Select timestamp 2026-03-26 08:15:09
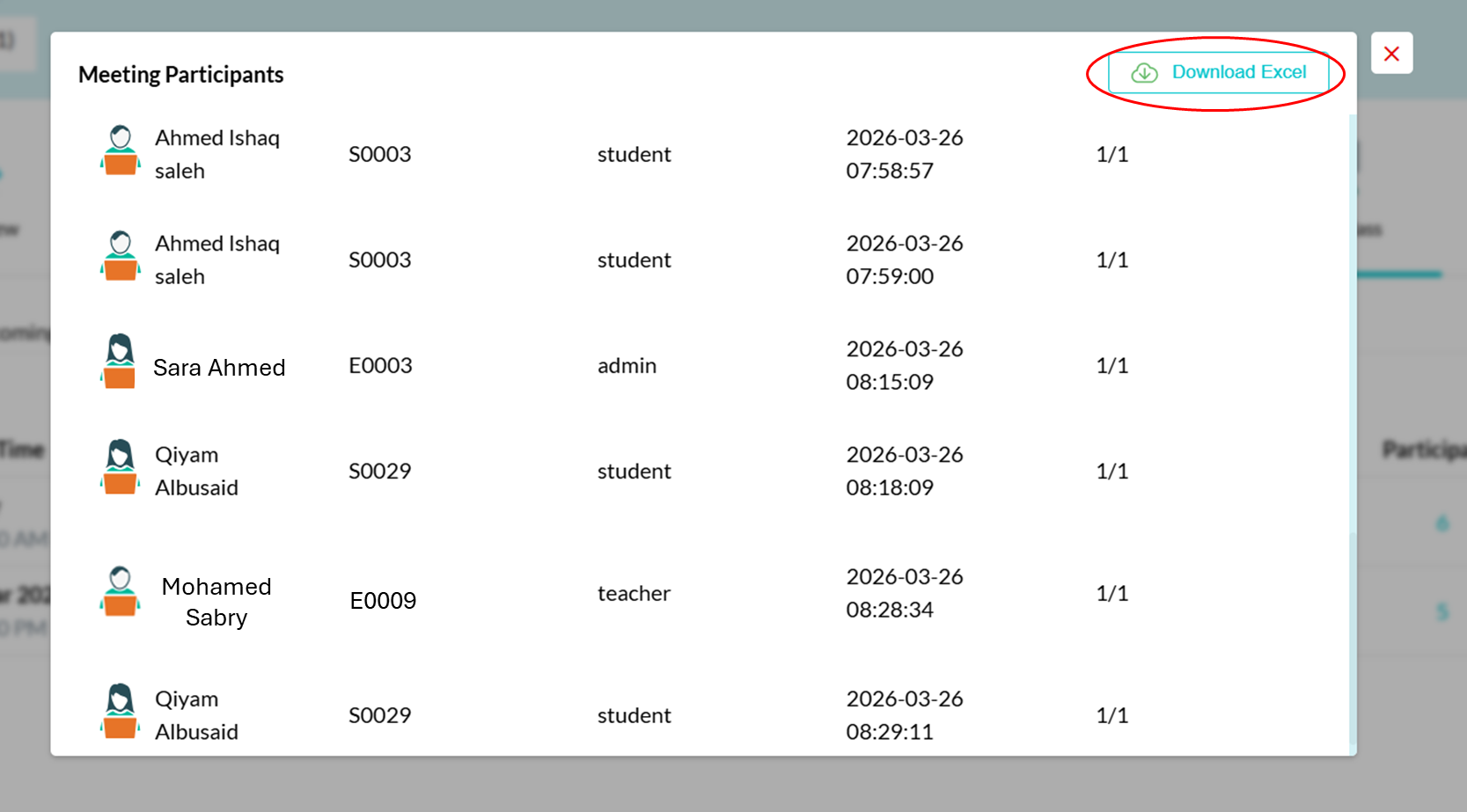1467x812 pixels. [905, 365]
